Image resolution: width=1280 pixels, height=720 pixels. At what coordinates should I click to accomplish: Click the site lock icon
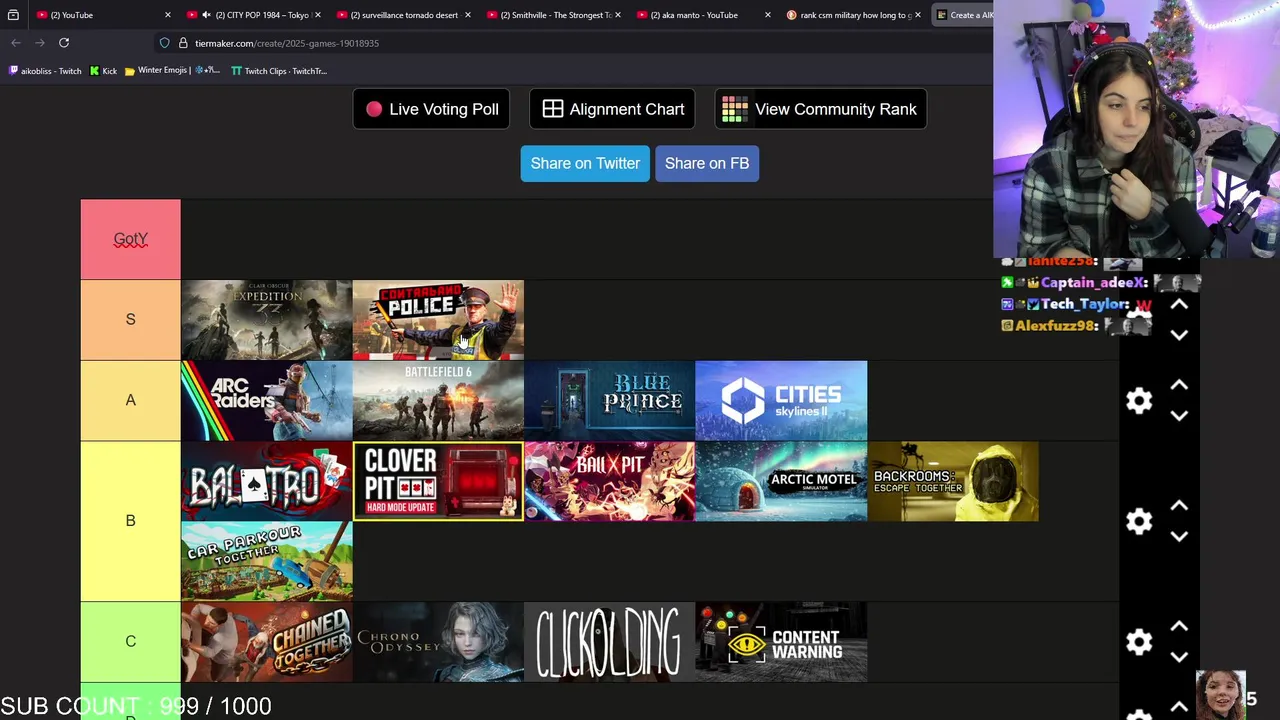point(183,43)
